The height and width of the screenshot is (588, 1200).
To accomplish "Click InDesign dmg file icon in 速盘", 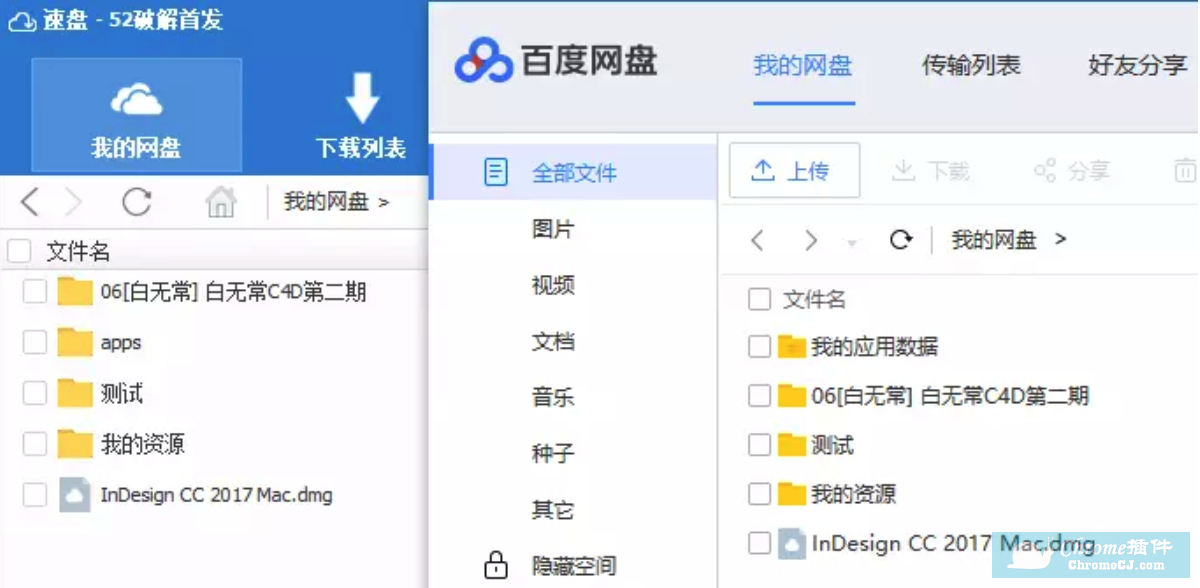I will pos(75,495).
